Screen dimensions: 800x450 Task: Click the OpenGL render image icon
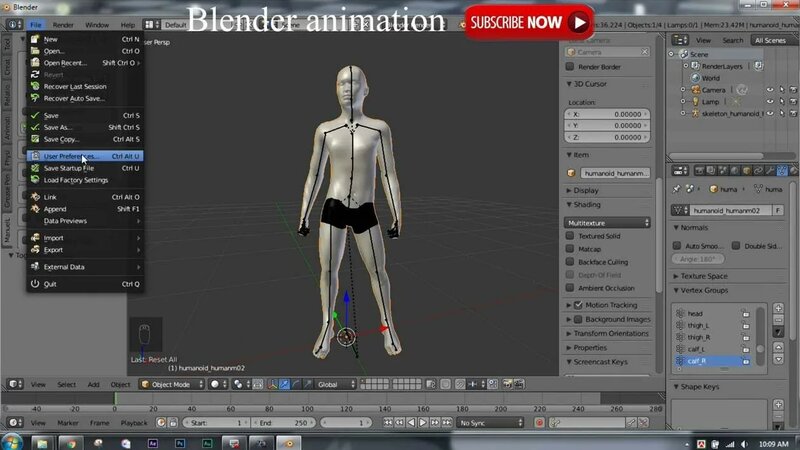(508, 384)
